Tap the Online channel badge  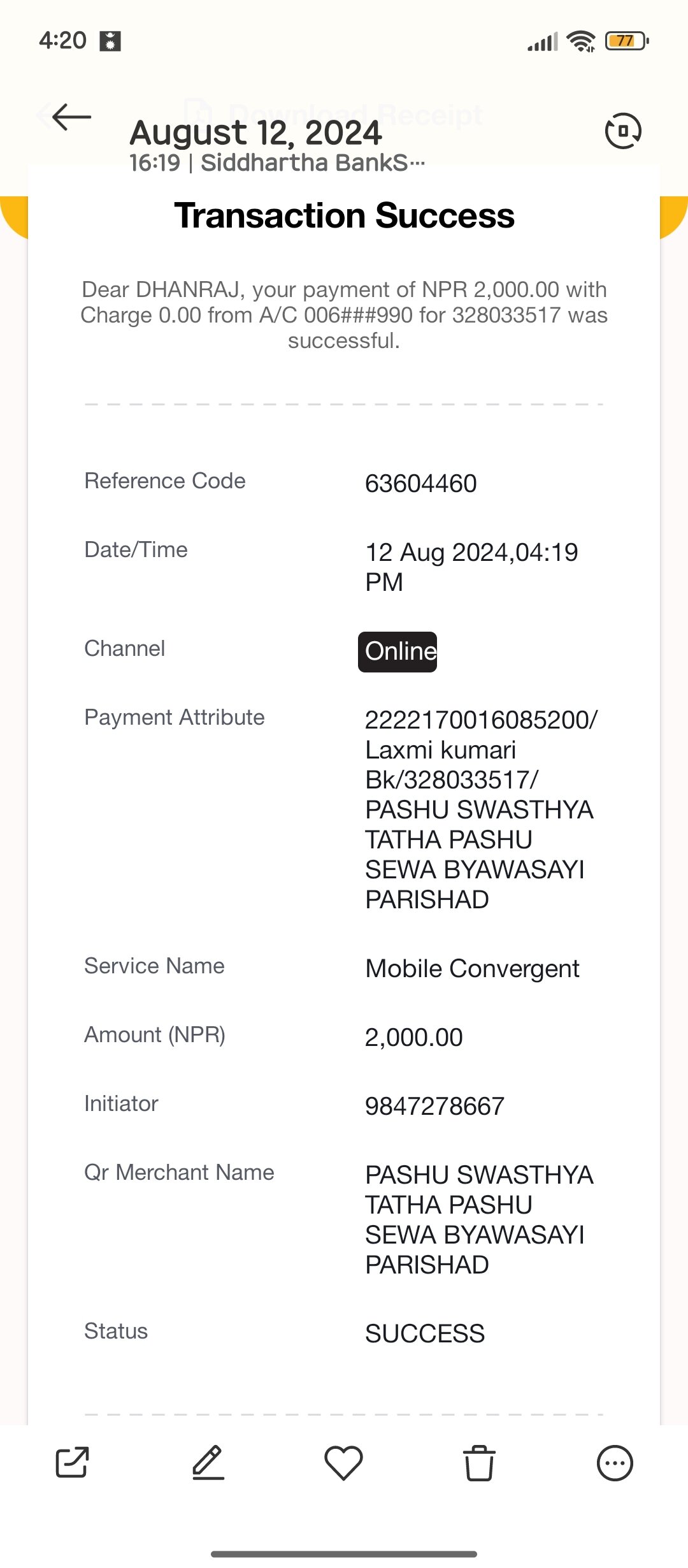[x=398, y=651]
